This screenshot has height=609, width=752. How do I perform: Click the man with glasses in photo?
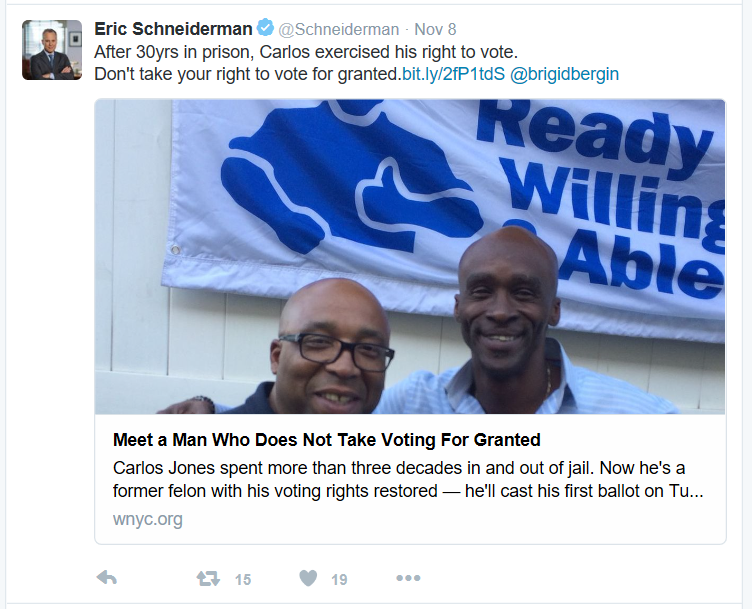331,348
